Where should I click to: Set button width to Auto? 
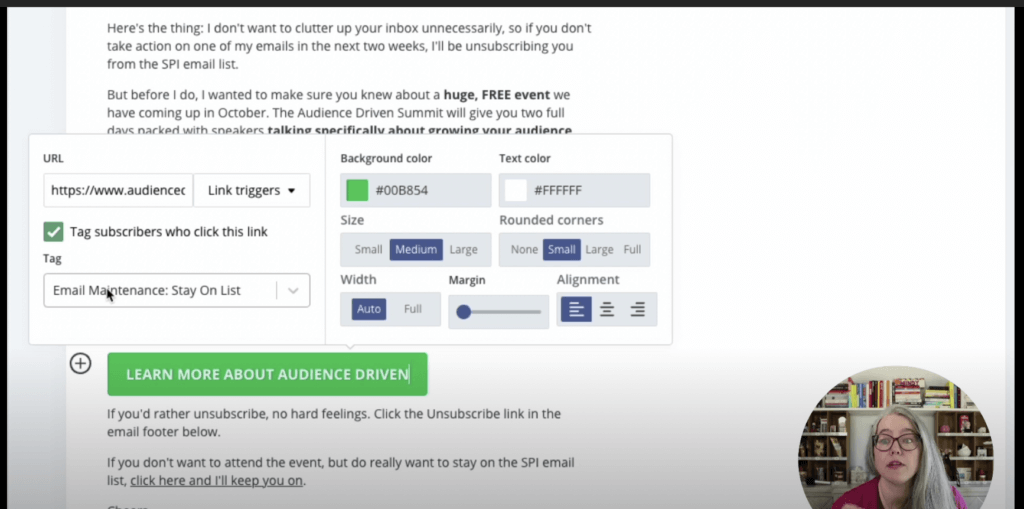[369, 309]
